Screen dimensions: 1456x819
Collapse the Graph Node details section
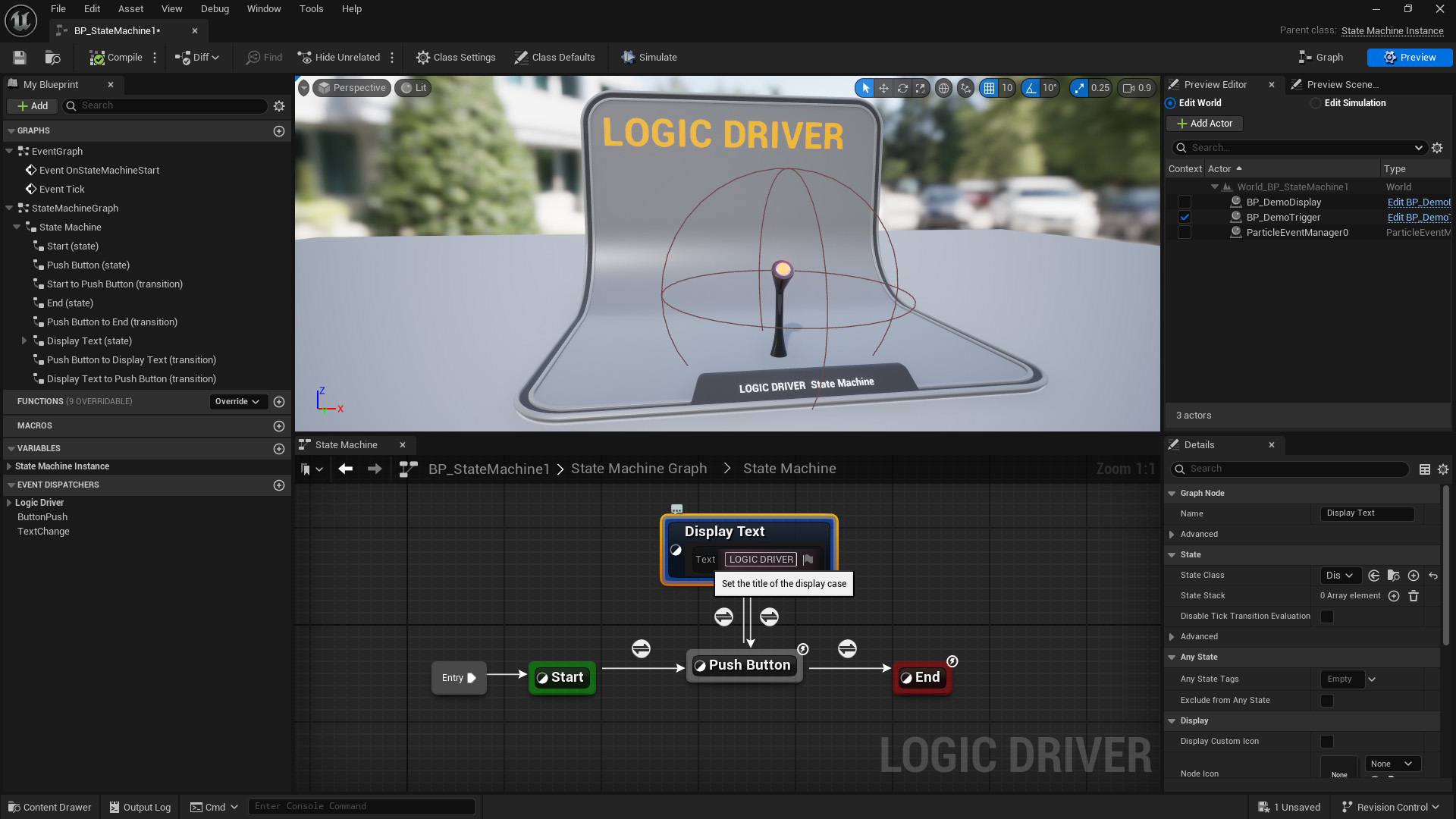1172,494
